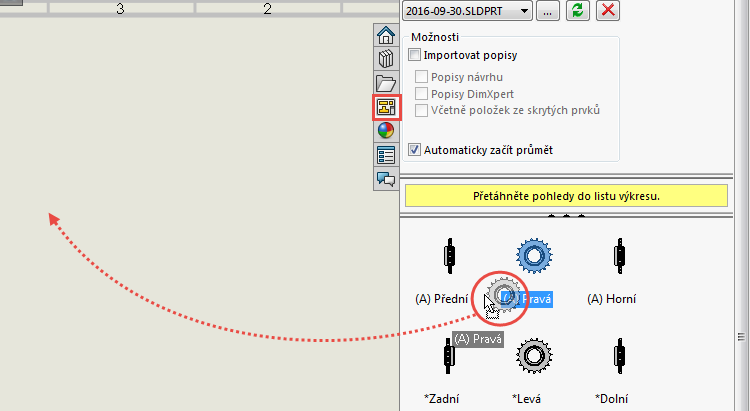750x411 pixels.
Task: Open the Design Library tab
Action: click(x=386, y=59)
